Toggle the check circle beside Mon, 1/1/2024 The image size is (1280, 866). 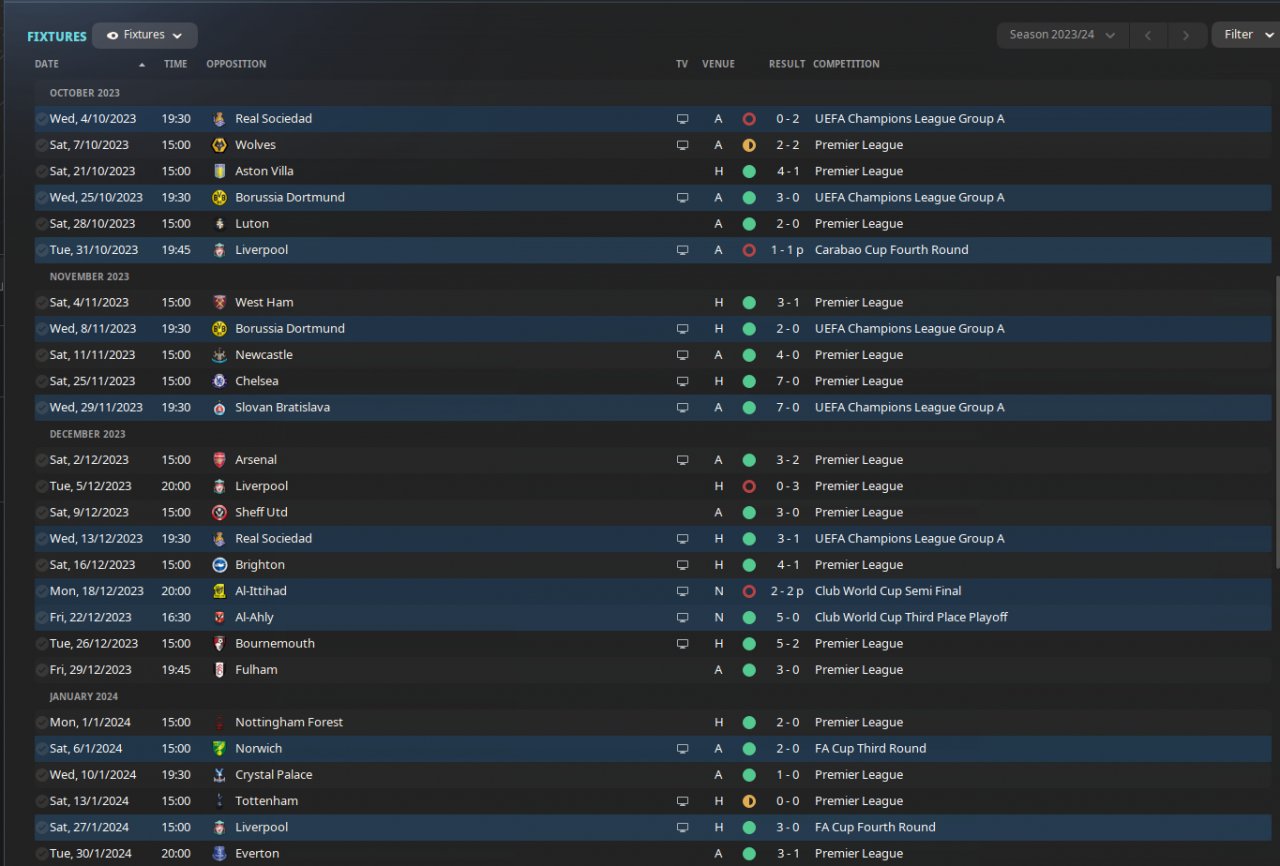point(41,722)
